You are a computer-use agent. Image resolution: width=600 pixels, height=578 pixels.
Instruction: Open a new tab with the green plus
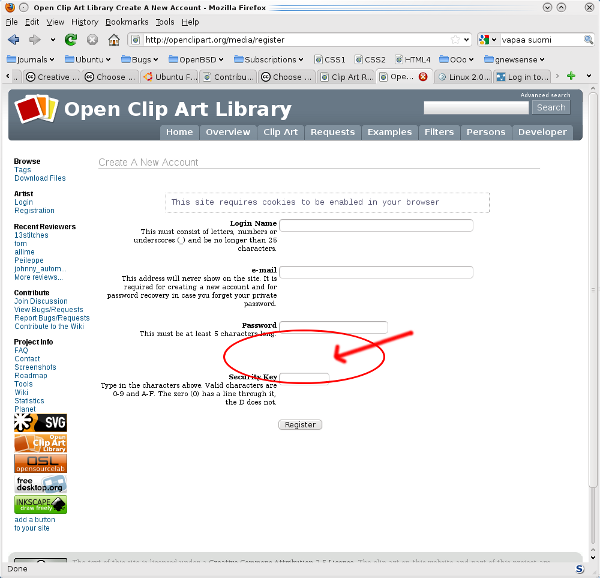(571, 76)
